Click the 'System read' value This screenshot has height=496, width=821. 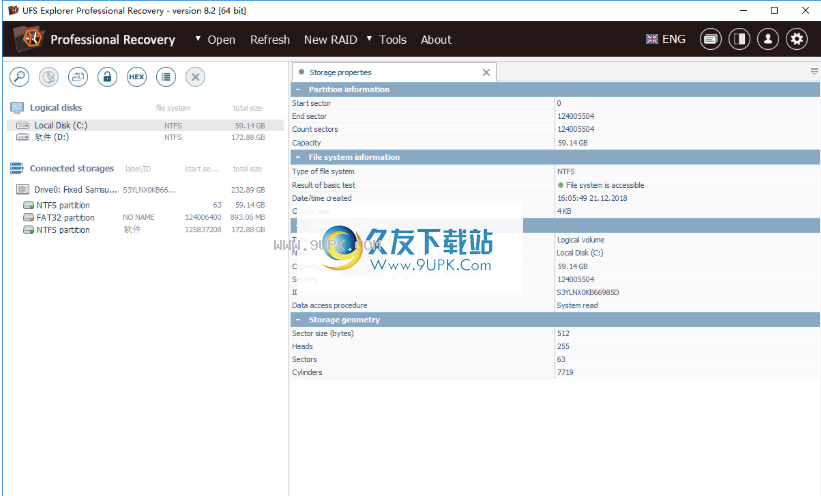click(577, 305)
